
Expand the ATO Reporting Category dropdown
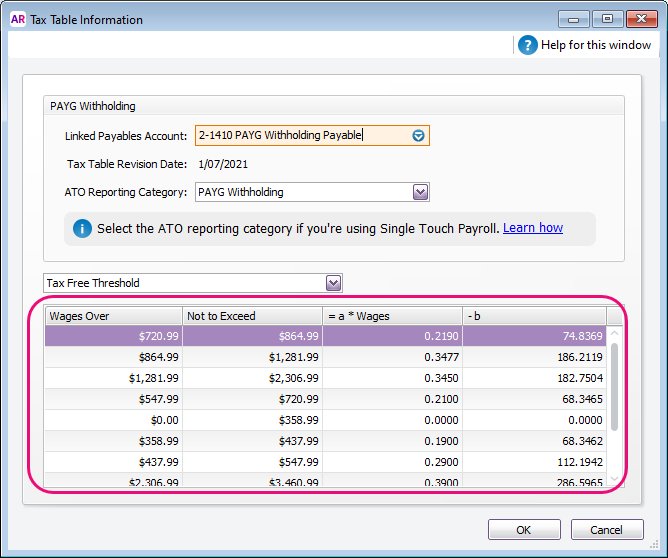click(x=420, y=192)
